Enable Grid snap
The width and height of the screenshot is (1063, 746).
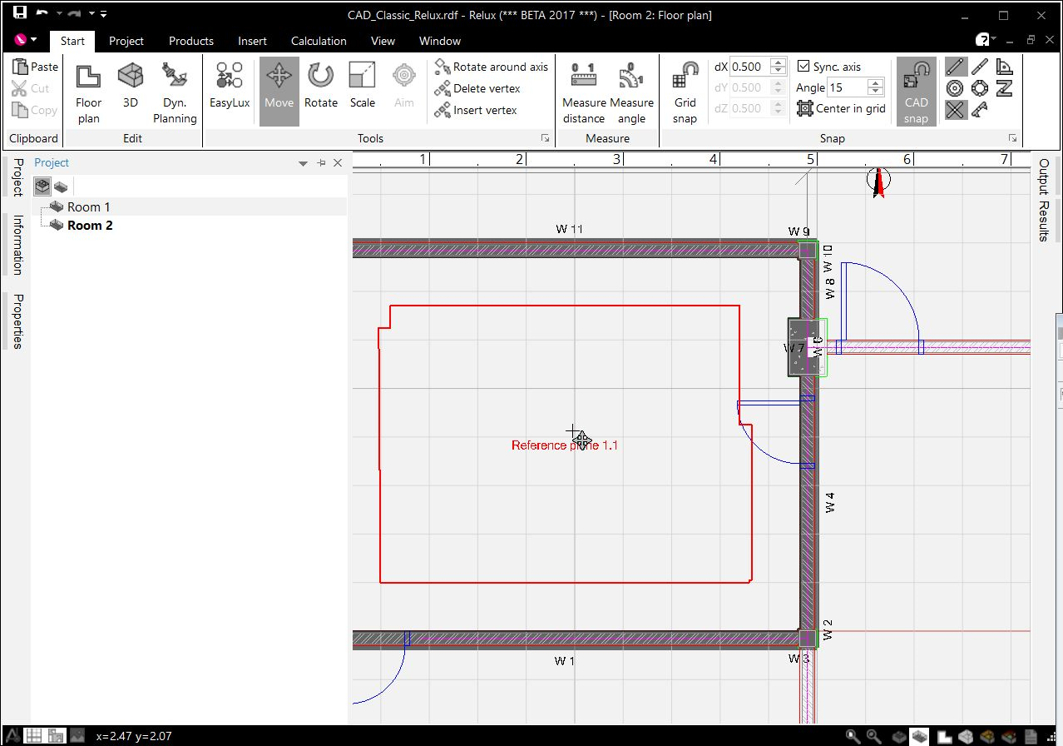[685, 92]
